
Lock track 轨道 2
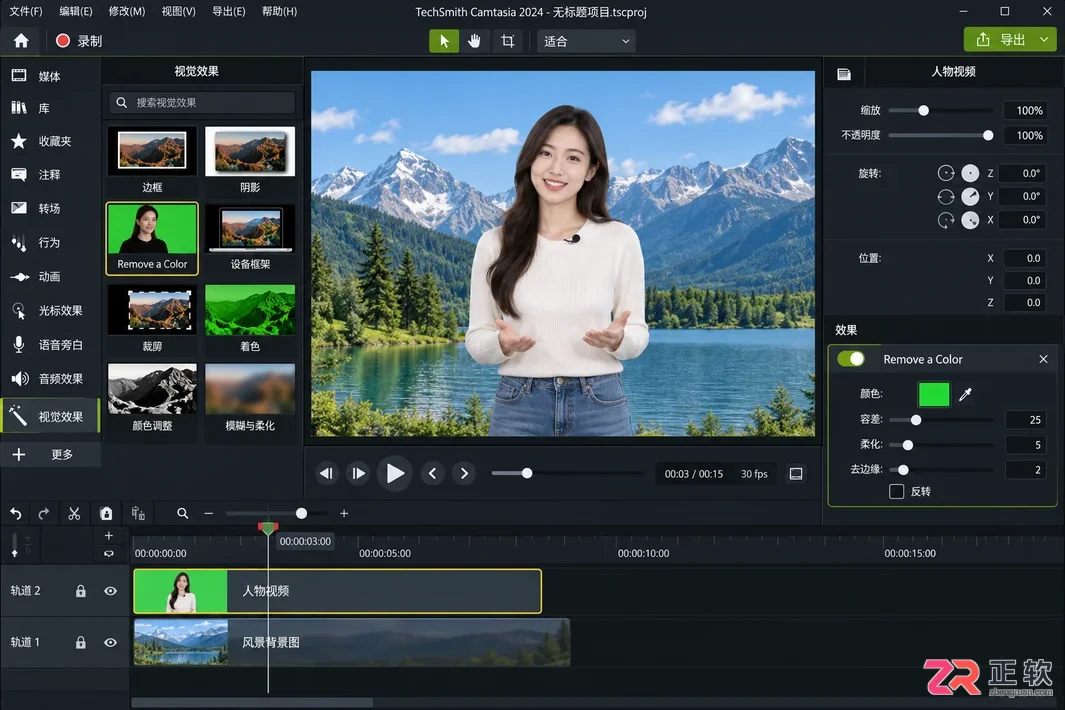[x=81, y=591]
